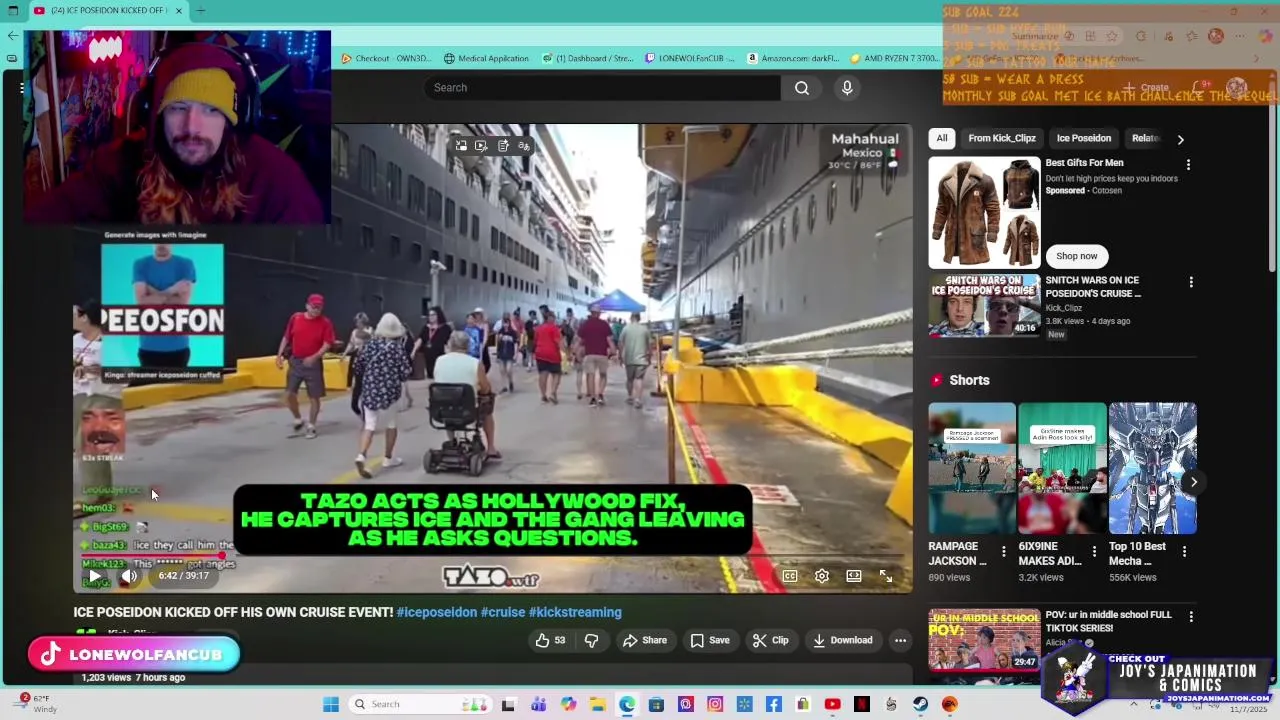Open 'Medical Application' bookmark

486,58
